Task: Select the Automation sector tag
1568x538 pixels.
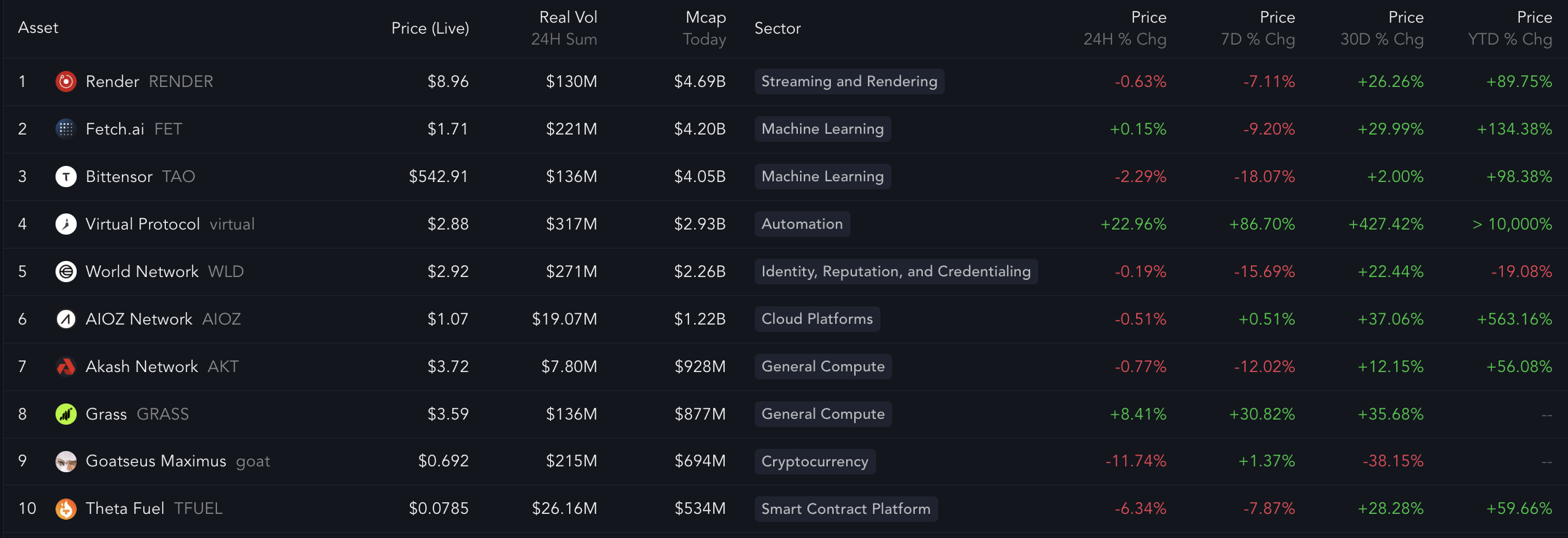Action: pyautogui.click(x=802, y=224)
